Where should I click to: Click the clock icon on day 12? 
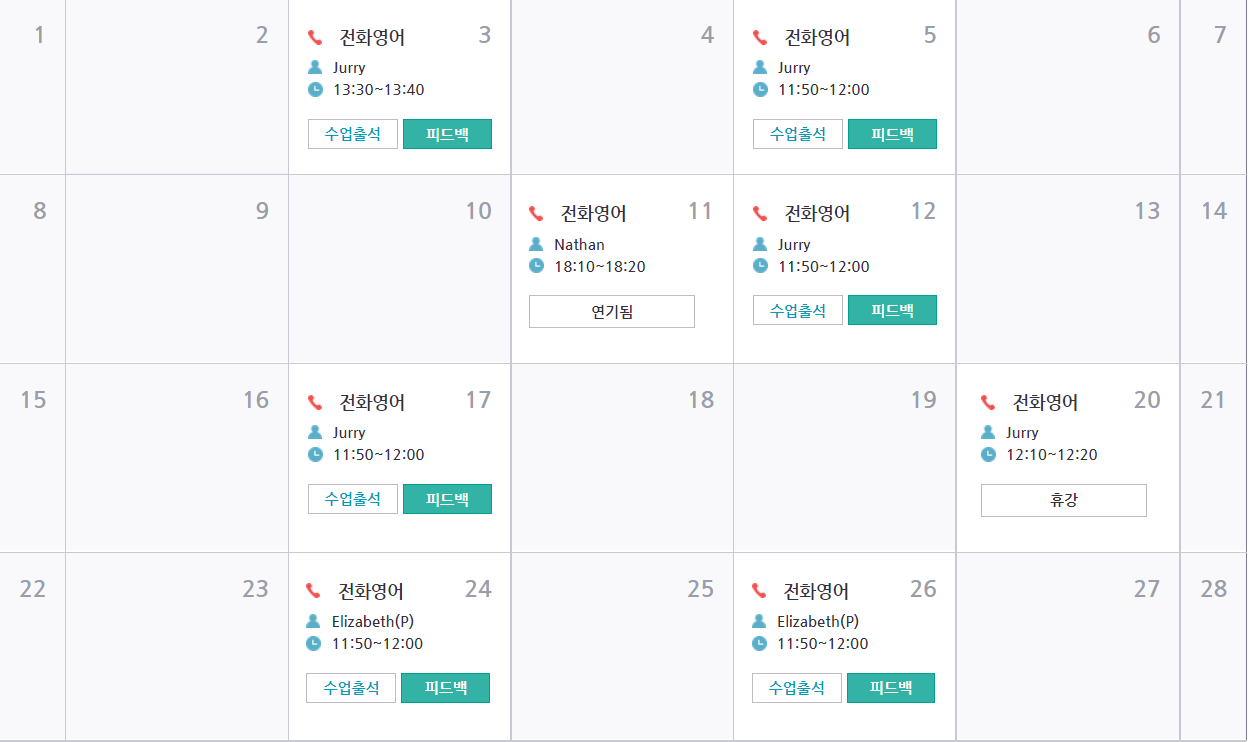click(x=760, y=266)
